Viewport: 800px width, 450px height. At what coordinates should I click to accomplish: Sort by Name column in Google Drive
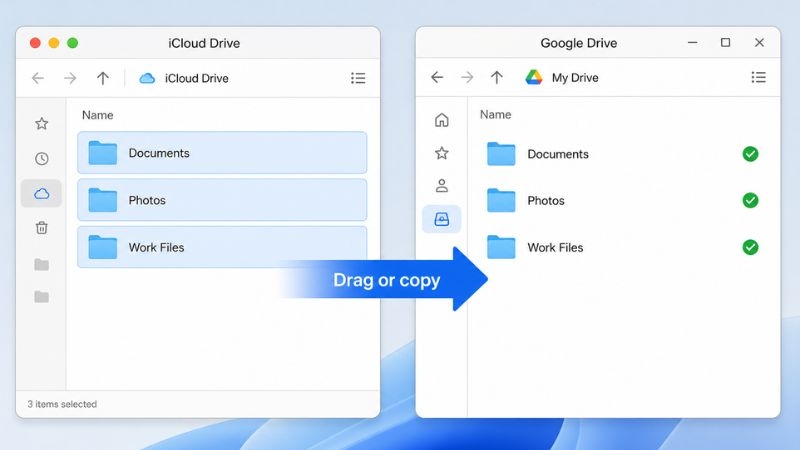pyautogui.click(x=495, y=115)
